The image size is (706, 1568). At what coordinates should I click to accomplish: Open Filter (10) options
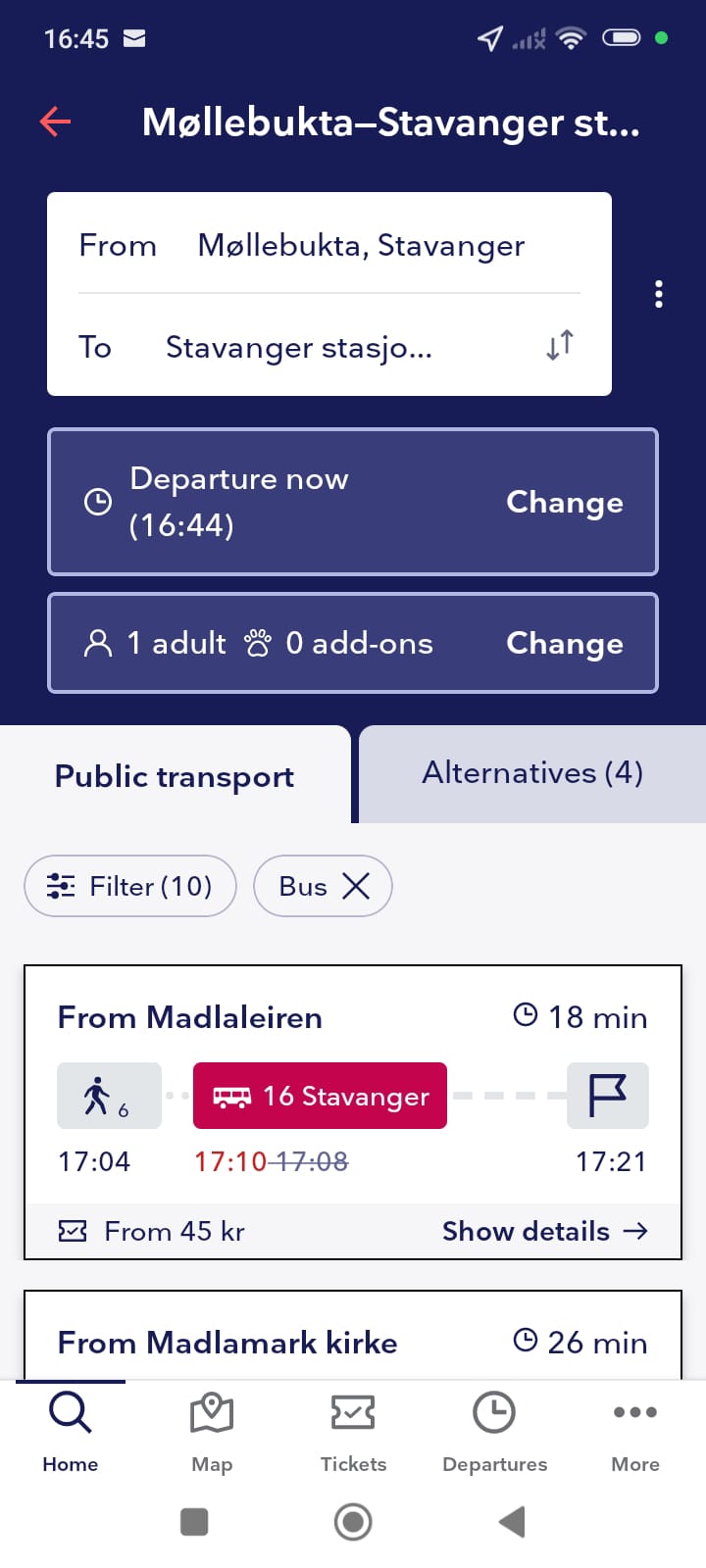130,886
